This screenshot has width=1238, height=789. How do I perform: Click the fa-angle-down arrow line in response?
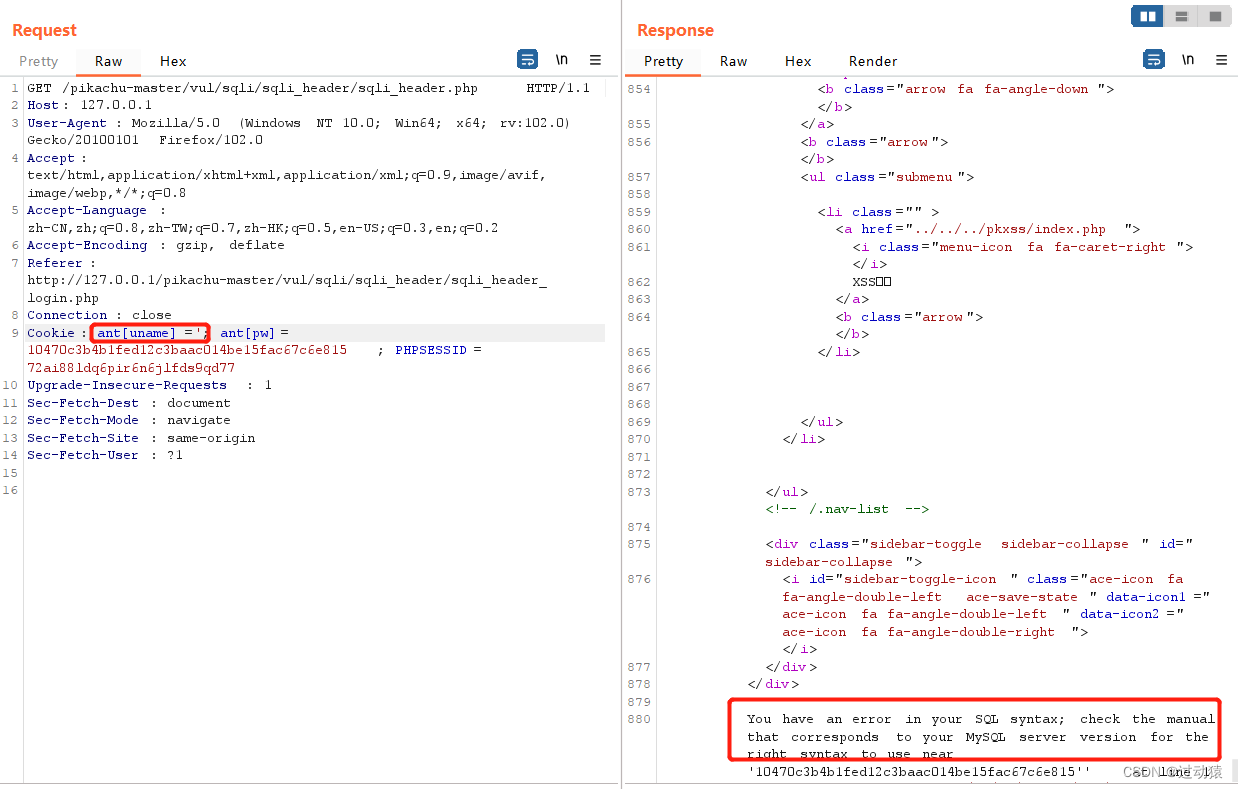click(966, 89)
